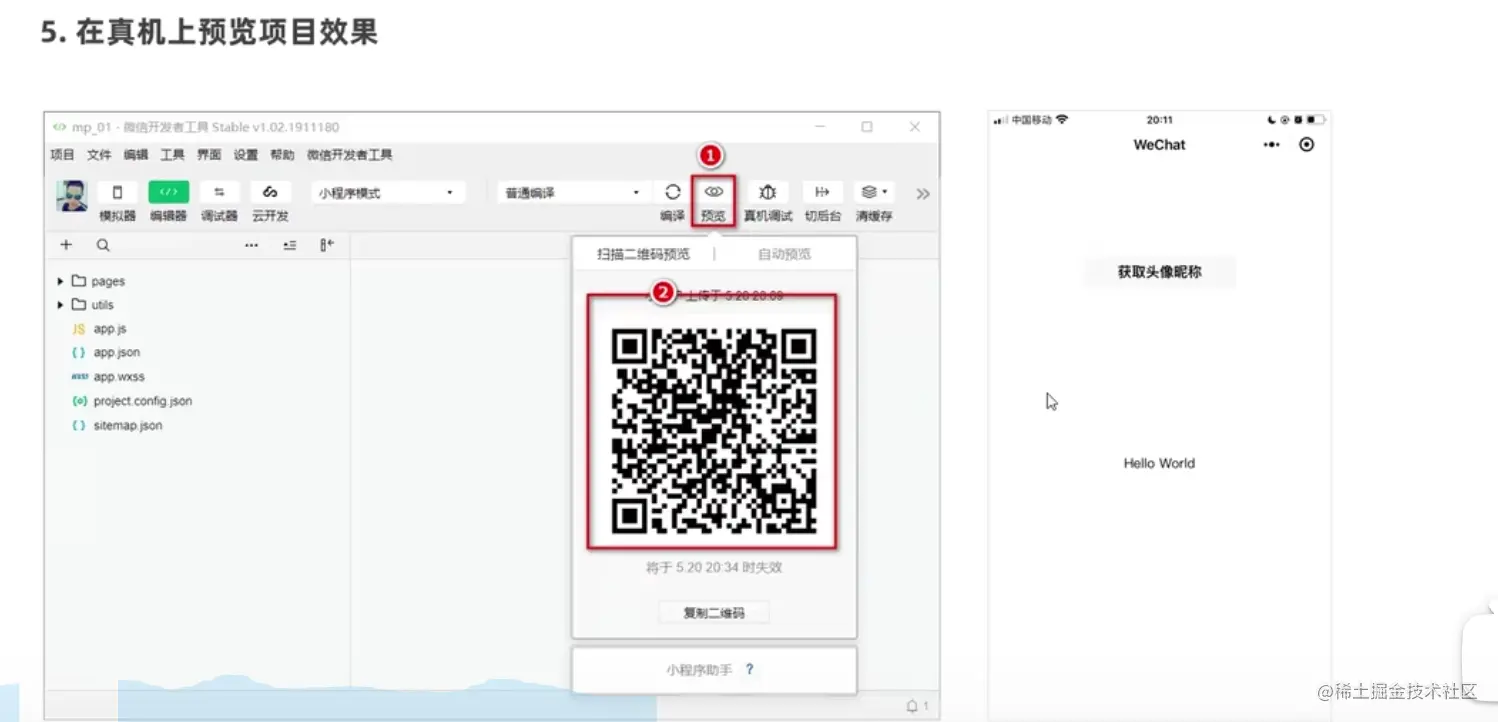Click the file tree list view icon
1498x722 pixels.
point(290,245)
